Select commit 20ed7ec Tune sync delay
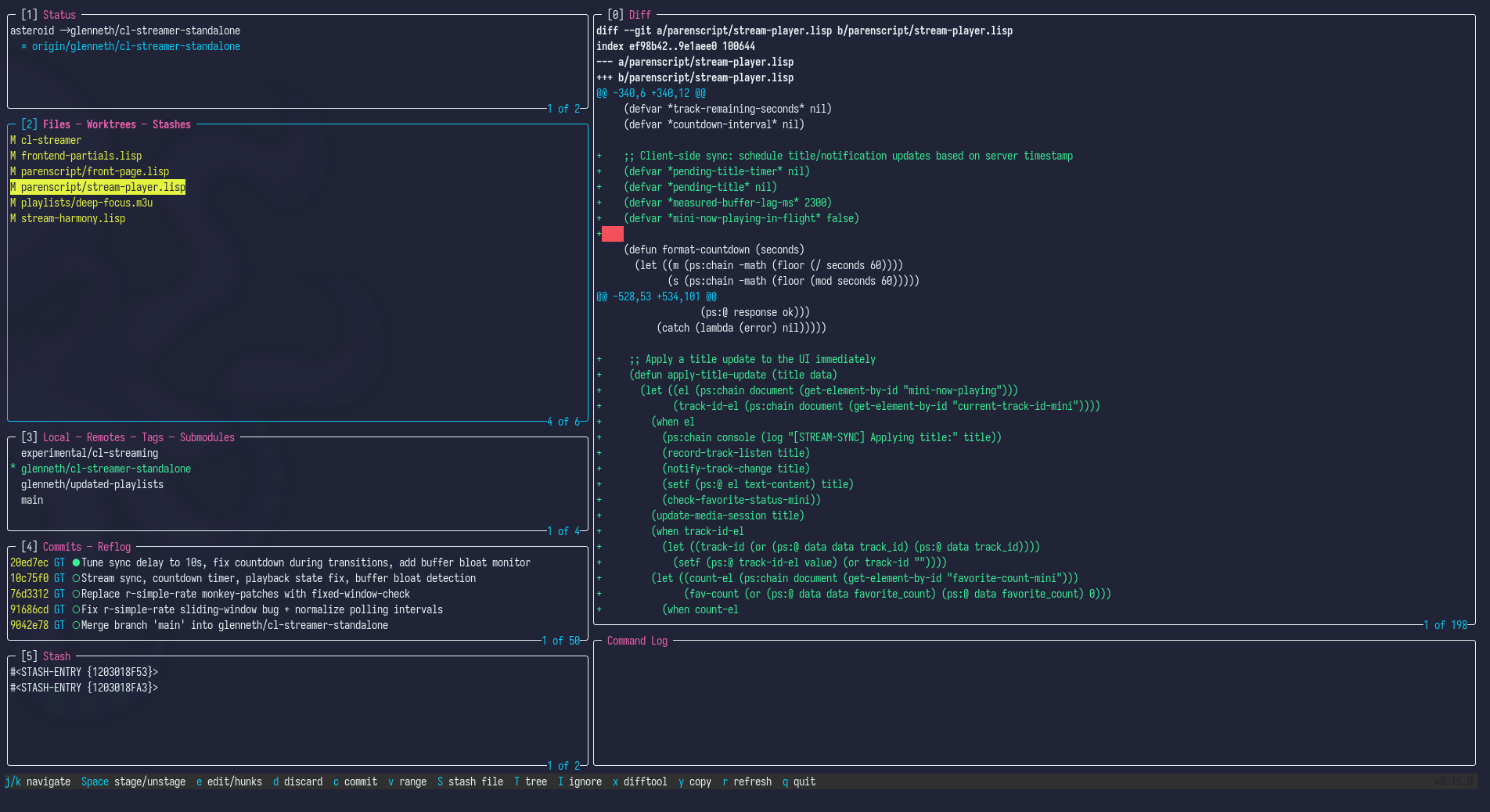Viewport: 1490px width, 812px height. click(x=270, y=562)
